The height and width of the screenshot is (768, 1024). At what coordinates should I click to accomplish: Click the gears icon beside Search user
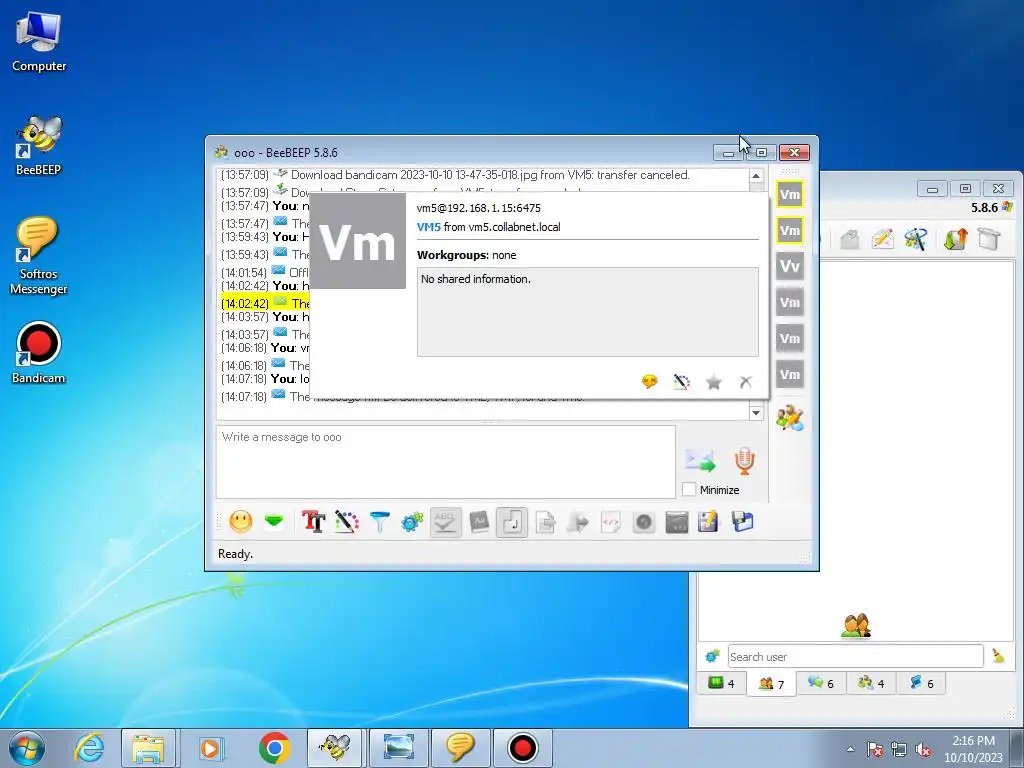[712, 656]
